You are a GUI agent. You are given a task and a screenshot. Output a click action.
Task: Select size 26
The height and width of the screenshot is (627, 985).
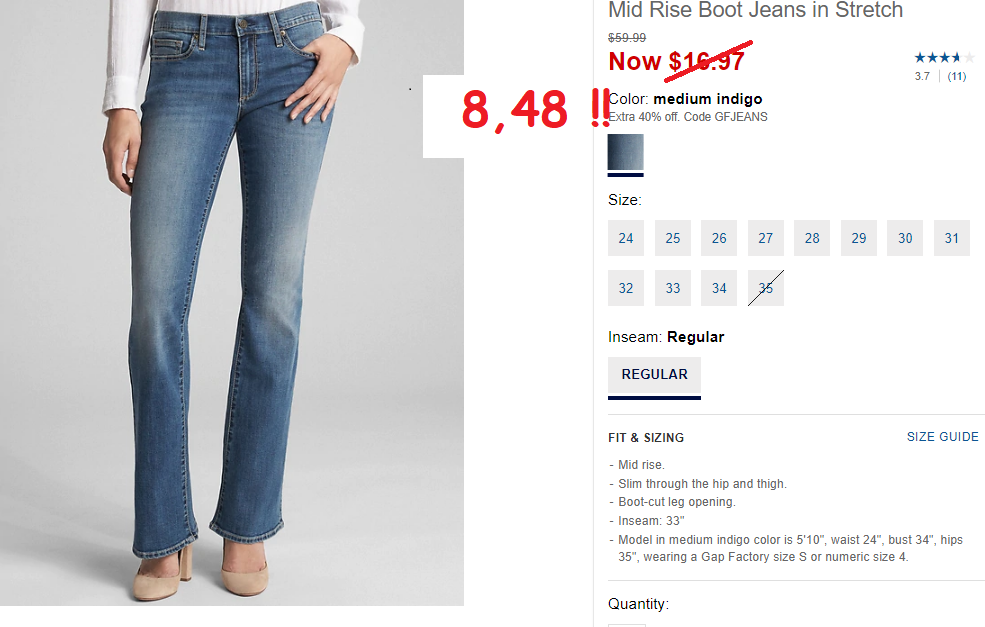[719, 238]
